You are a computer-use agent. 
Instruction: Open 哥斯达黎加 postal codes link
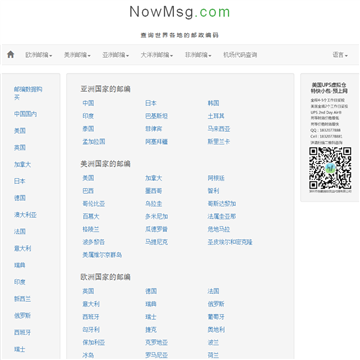coord(222,204)
